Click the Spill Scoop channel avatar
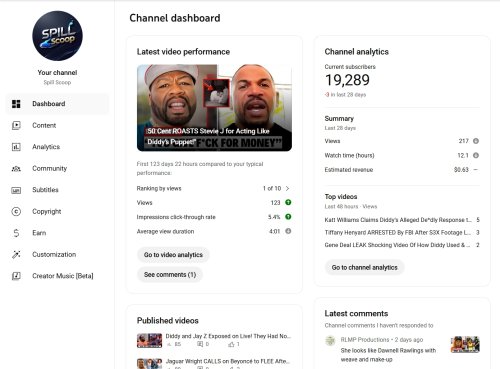The image size is (500, 369). point(57,36)
